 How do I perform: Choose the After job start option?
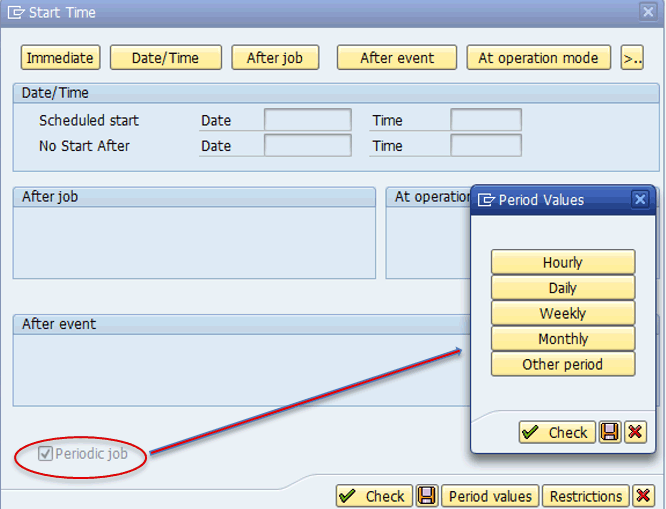275,57
